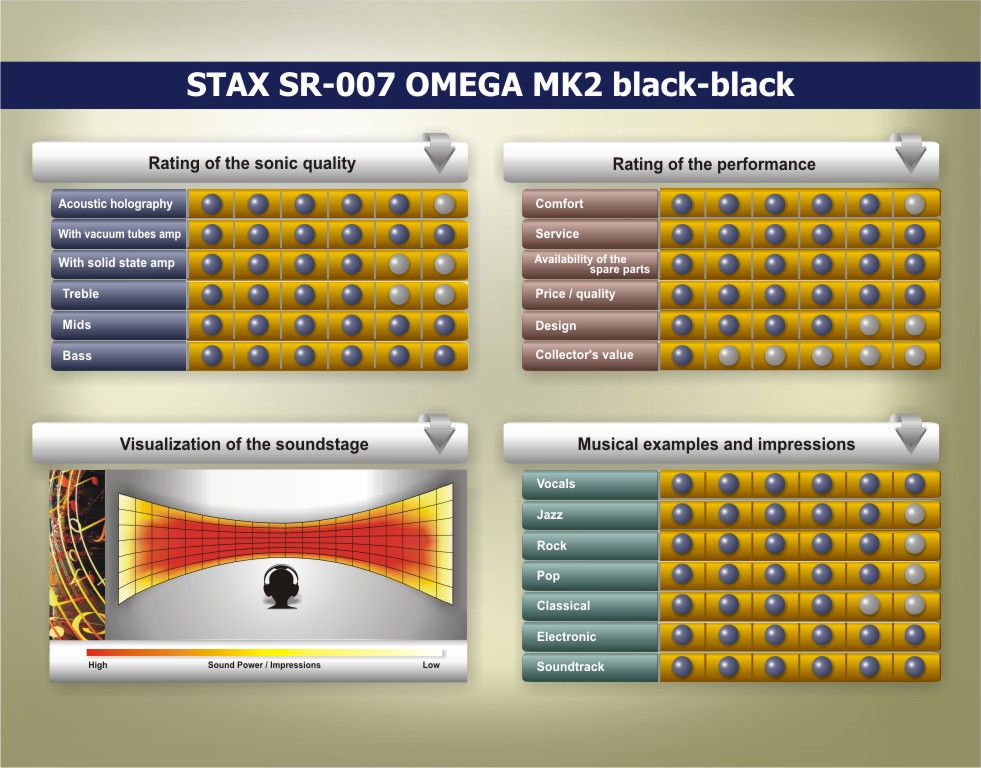The image size is (981, 768).
Task: Click the fourth blue dot in Electronic row
Action: click(821, 635)
